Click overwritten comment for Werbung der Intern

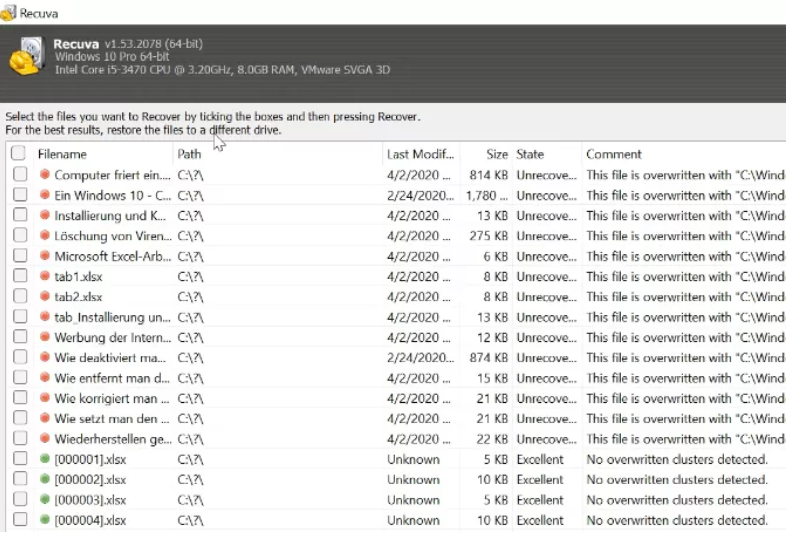coord(686,338)
